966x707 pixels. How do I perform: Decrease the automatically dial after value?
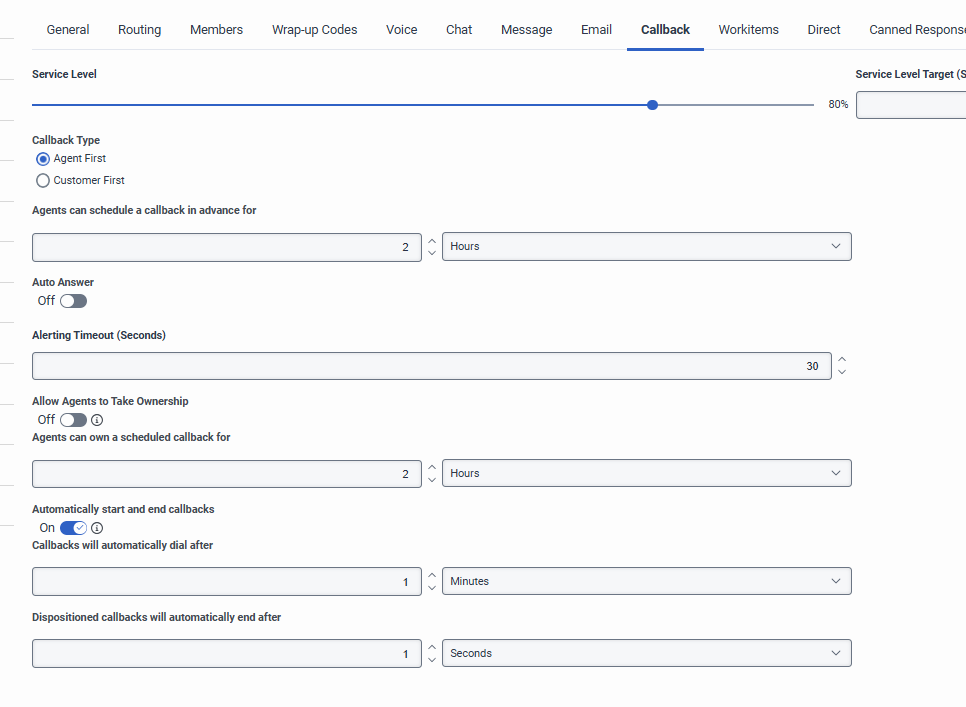click(432, 587)
